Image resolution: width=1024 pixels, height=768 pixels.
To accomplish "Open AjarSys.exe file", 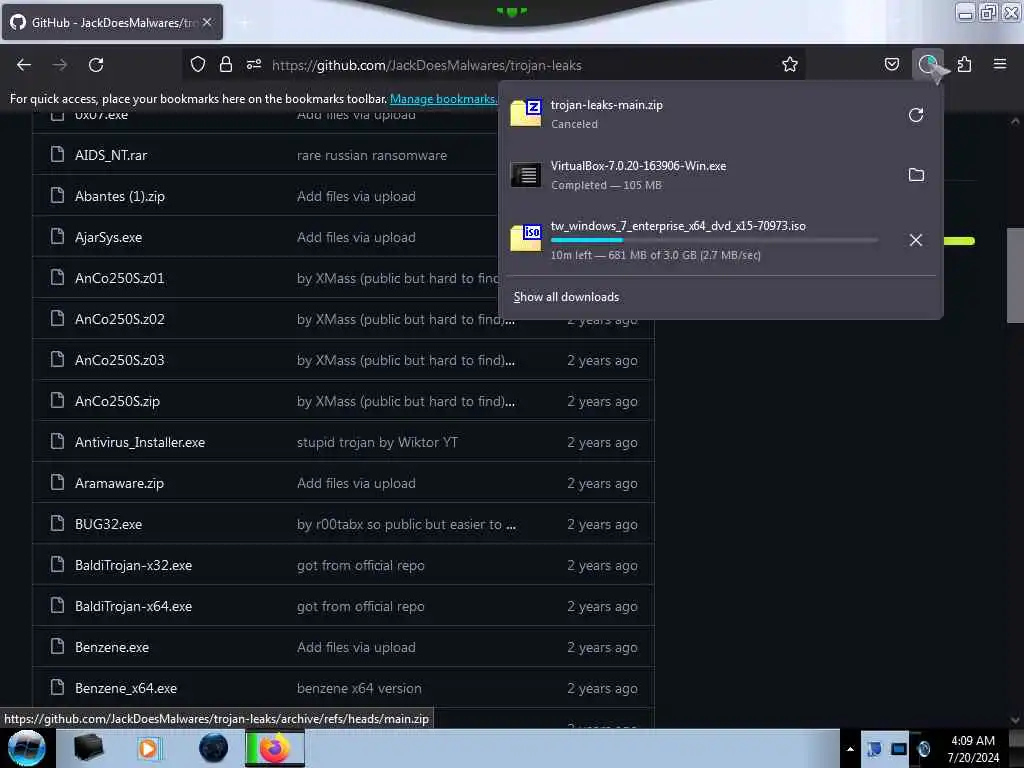I will click(x=108, y=238).
